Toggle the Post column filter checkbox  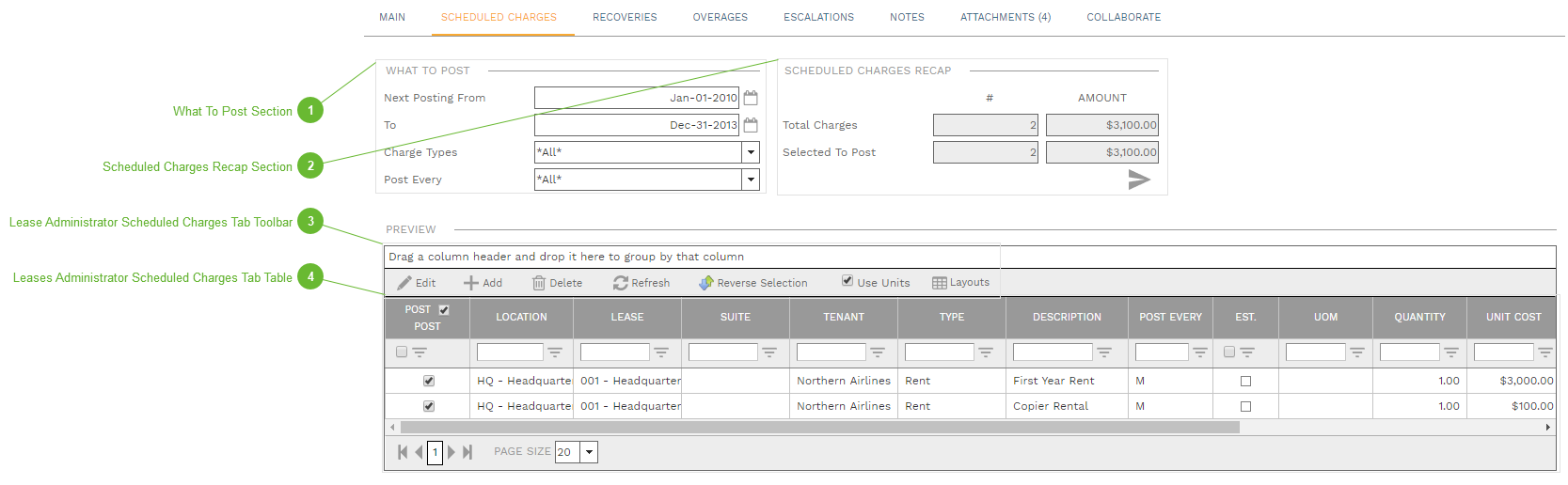click(x=402, y=352)
